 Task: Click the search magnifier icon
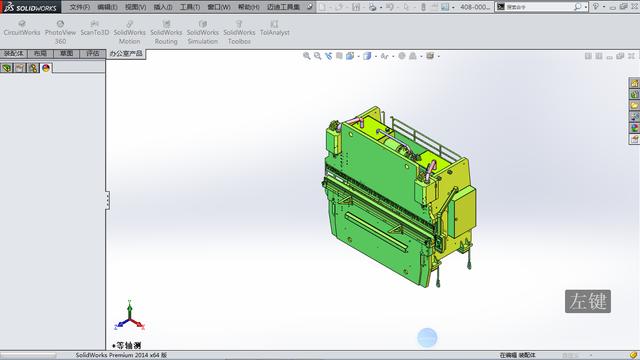pyautogui.click(x=578, y=7)
